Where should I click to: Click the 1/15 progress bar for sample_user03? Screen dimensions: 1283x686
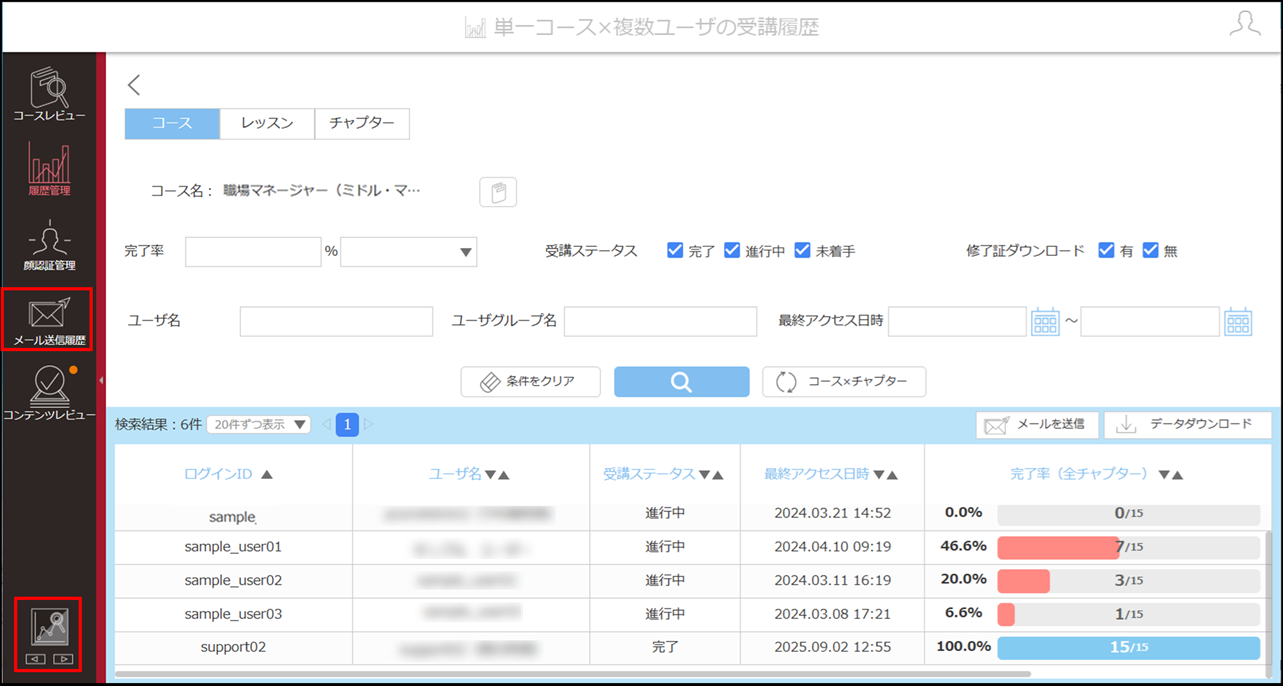coord(1128,614)
